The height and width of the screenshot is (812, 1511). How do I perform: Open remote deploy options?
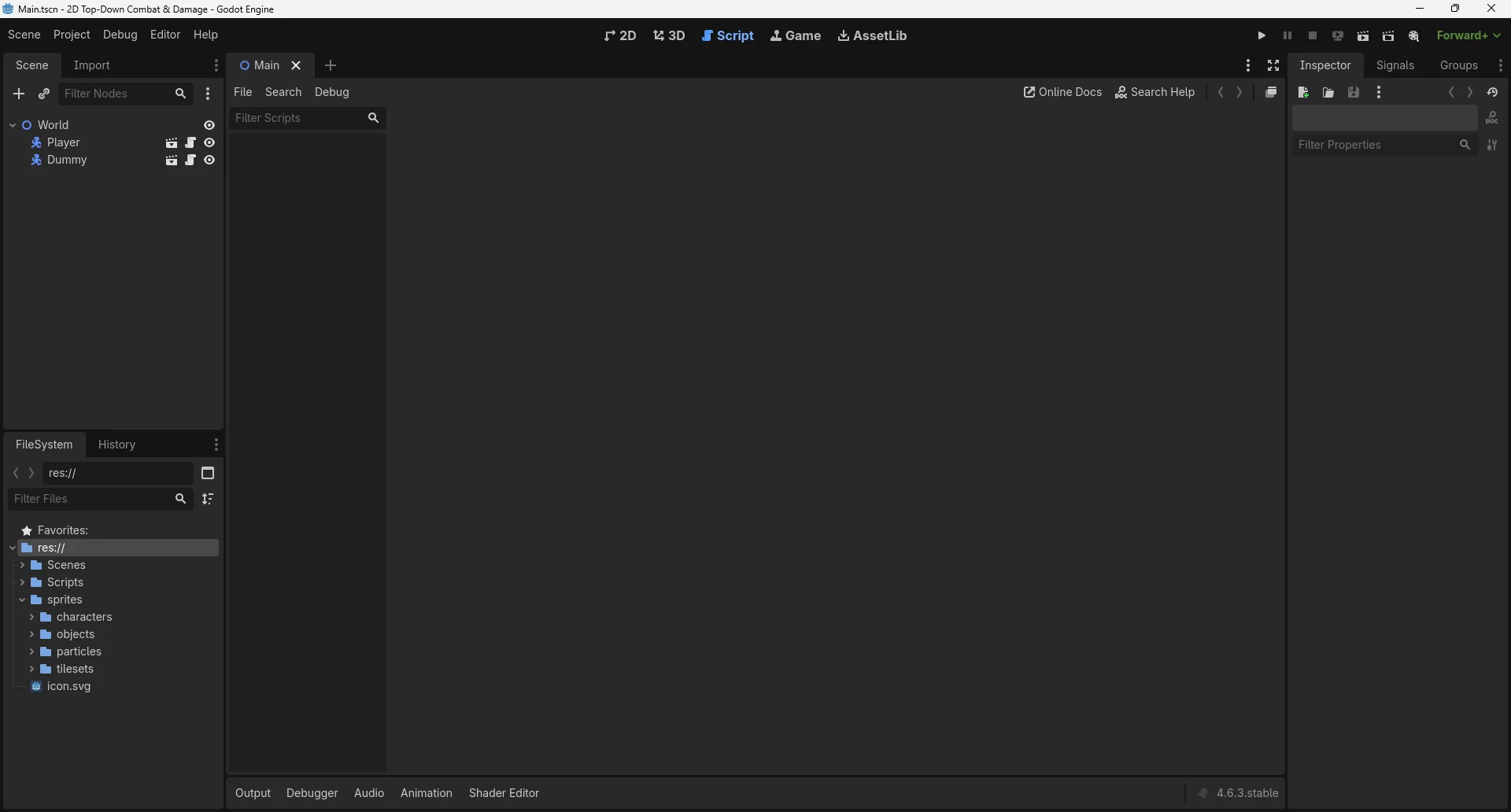(x=1338, y=35)
